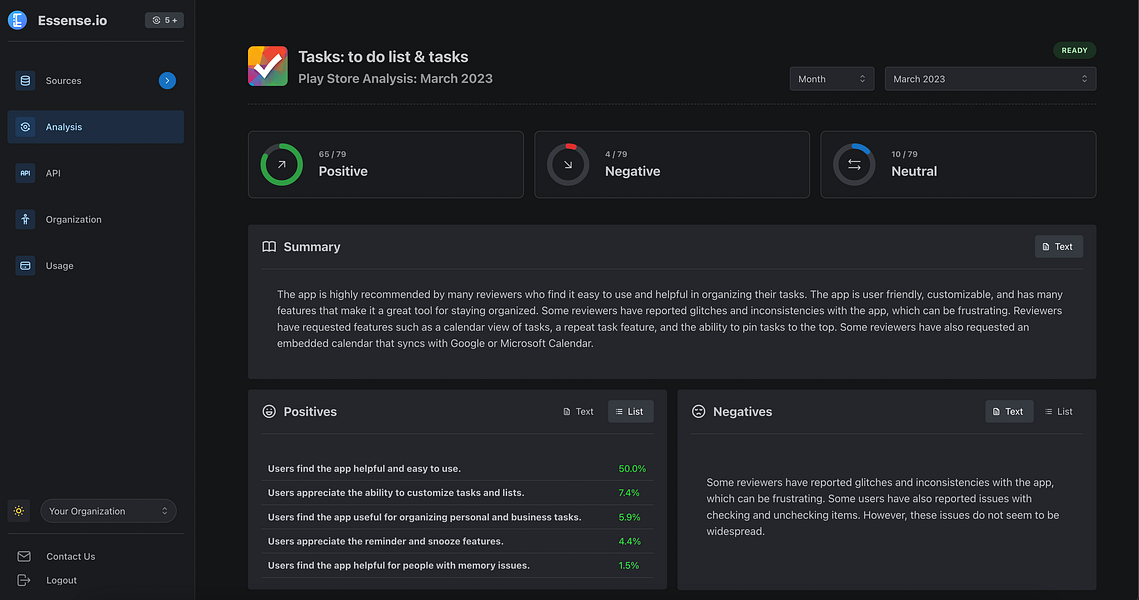Open the Month period dropdown

(x=832, y=79)
